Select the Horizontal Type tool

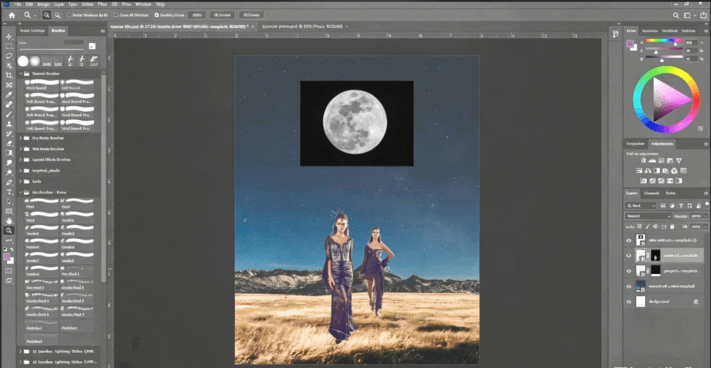(9, 192)
